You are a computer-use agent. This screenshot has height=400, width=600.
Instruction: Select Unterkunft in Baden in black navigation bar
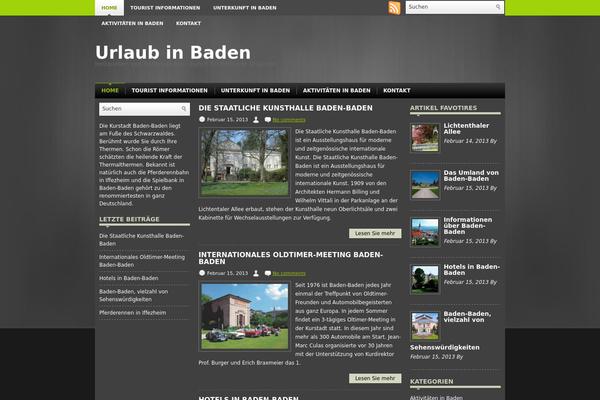(x=255, y=91)
